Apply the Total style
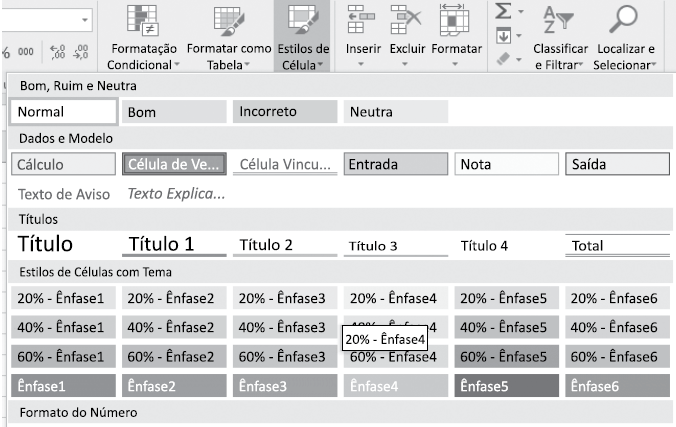 click(x=618, y=245)
